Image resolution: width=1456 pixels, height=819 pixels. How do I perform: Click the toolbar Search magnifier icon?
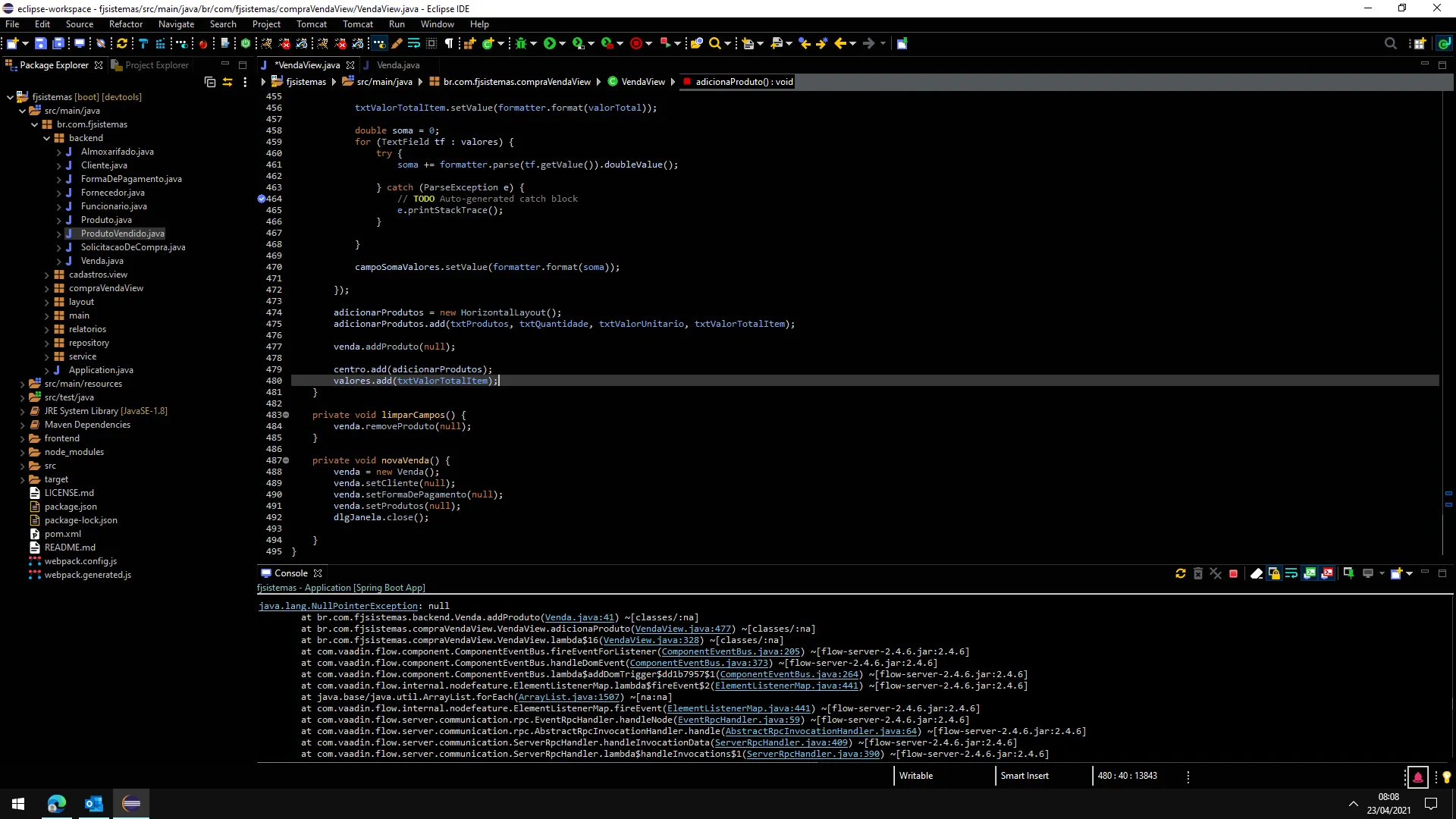click(x=714, y=43)
